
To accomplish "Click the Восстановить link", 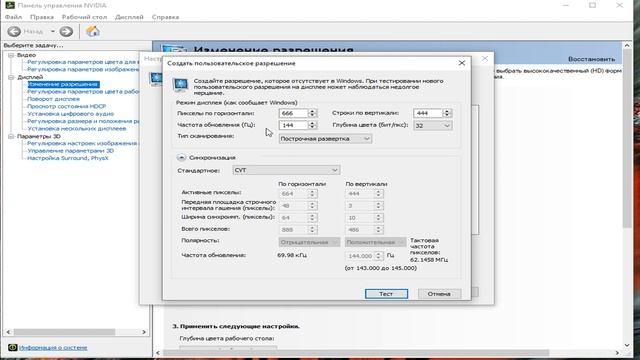I will click(x=591, y=59).
